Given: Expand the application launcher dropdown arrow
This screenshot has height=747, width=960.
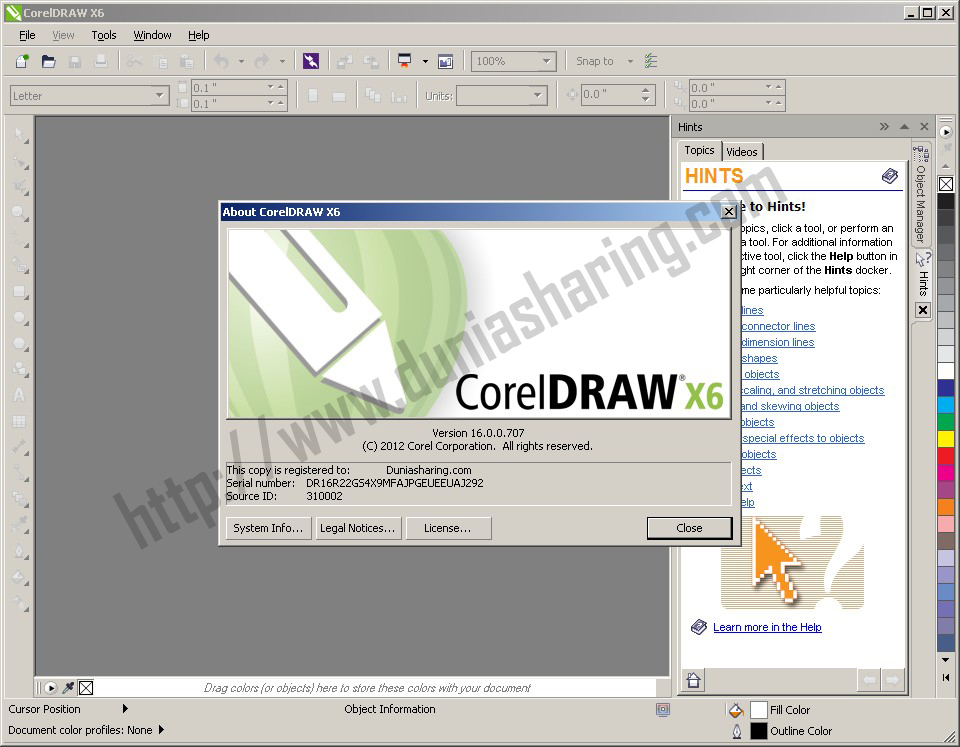Looking at the screenshot, I should click(425, 61).
